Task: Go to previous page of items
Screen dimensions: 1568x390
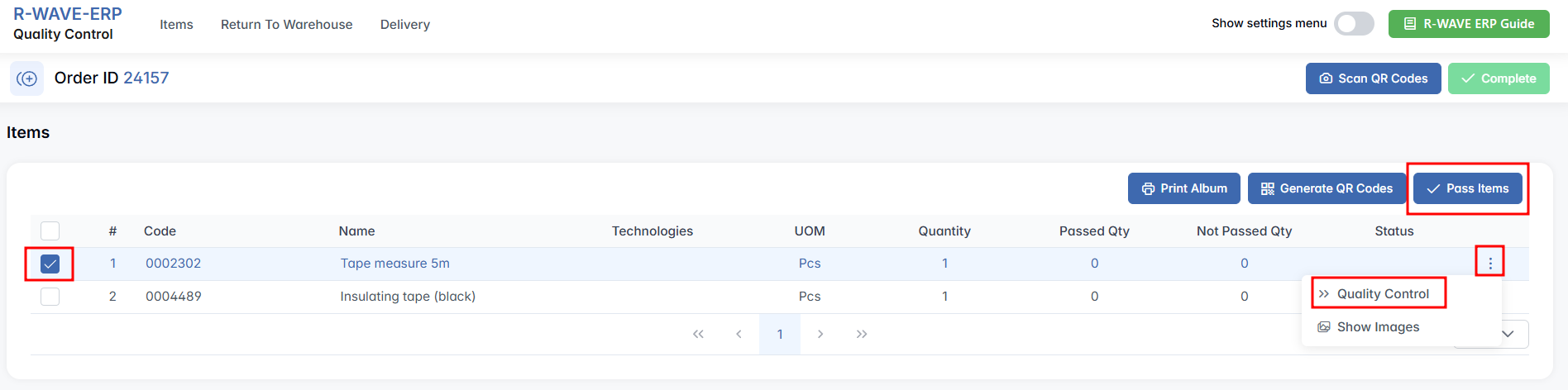Action: (x=739, y=334)
